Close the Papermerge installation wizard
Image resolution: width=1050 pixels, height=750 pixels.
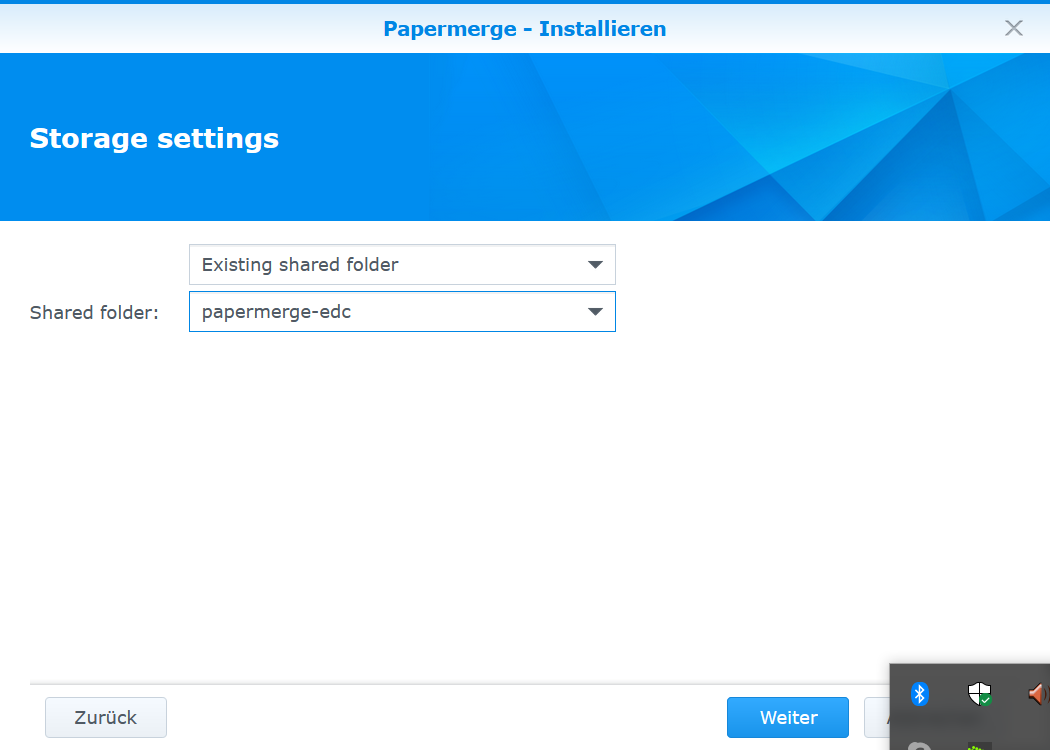1013,28
